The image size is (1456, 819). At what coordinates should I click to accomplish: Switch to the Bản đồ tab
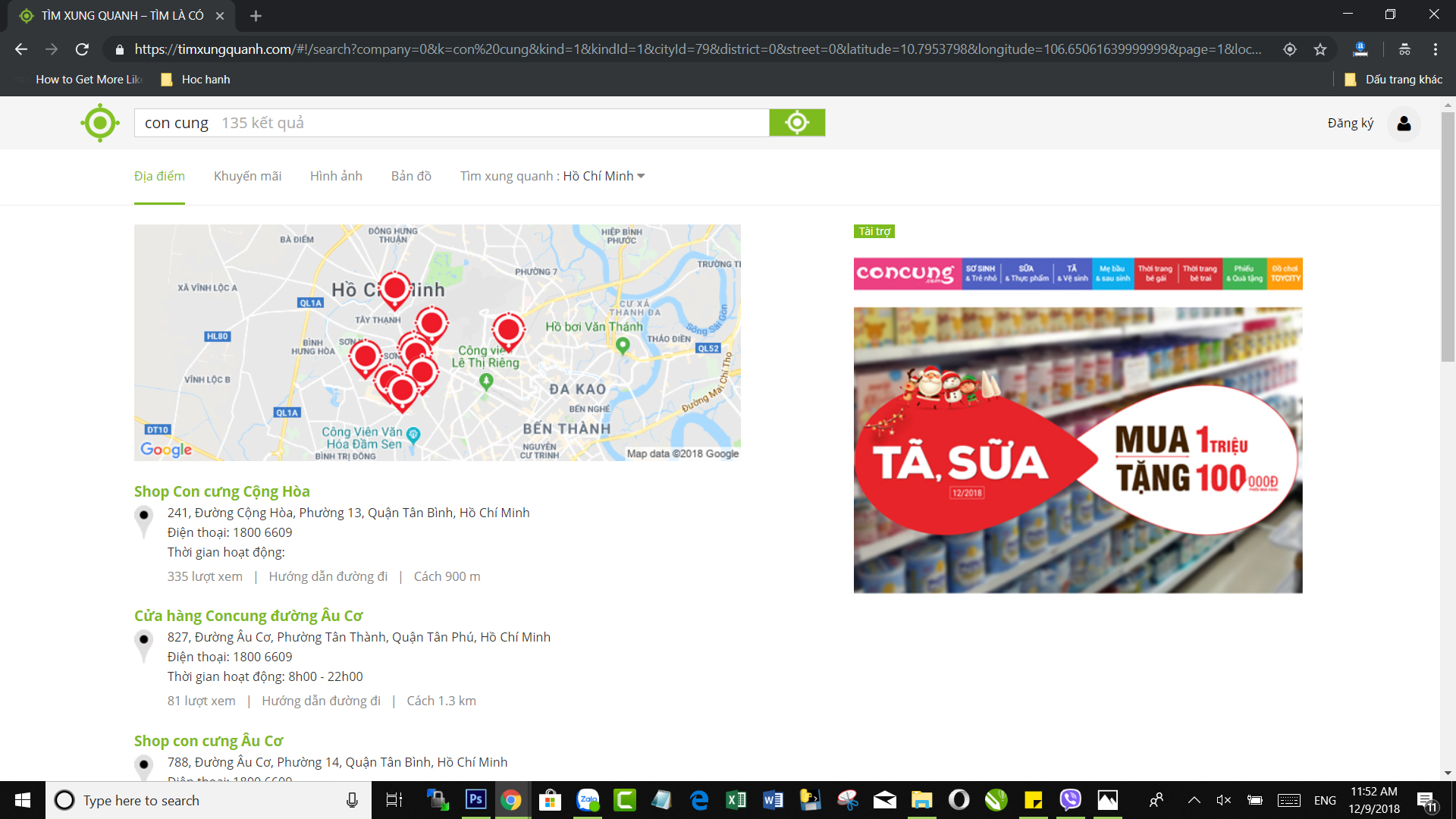411,176
